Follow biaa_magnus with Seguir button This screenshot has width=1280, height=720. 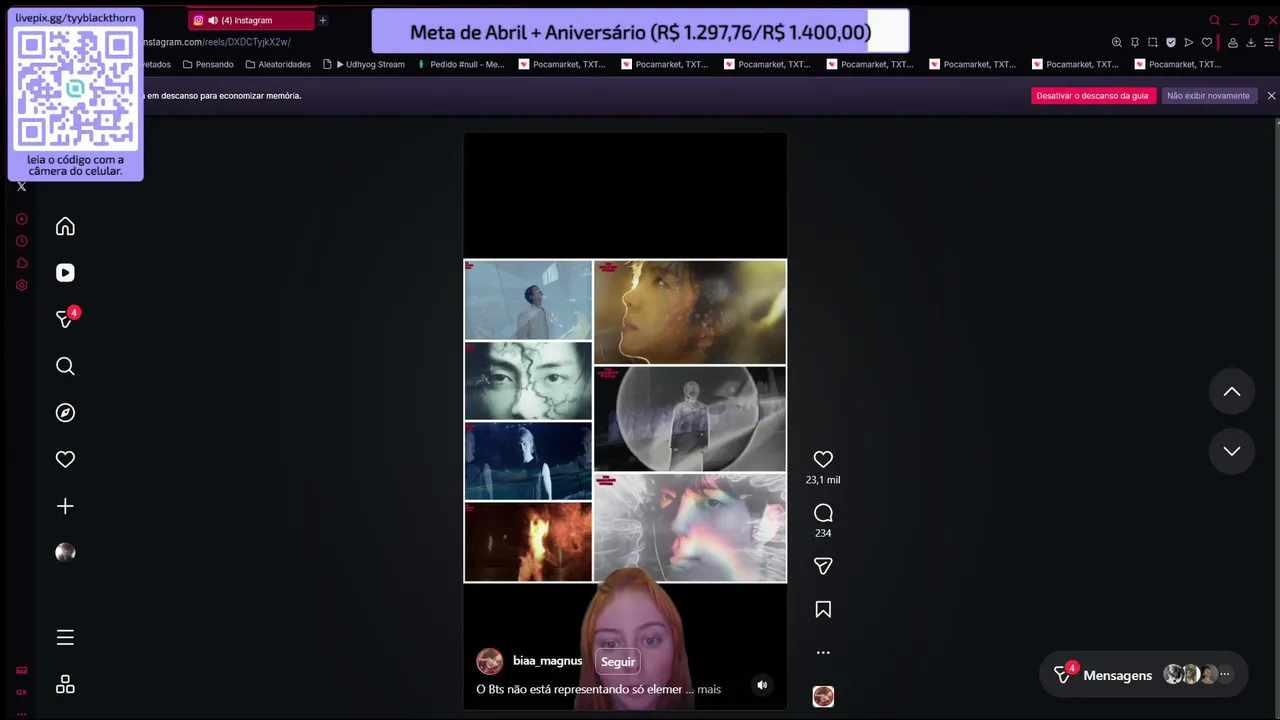[618, 662]
